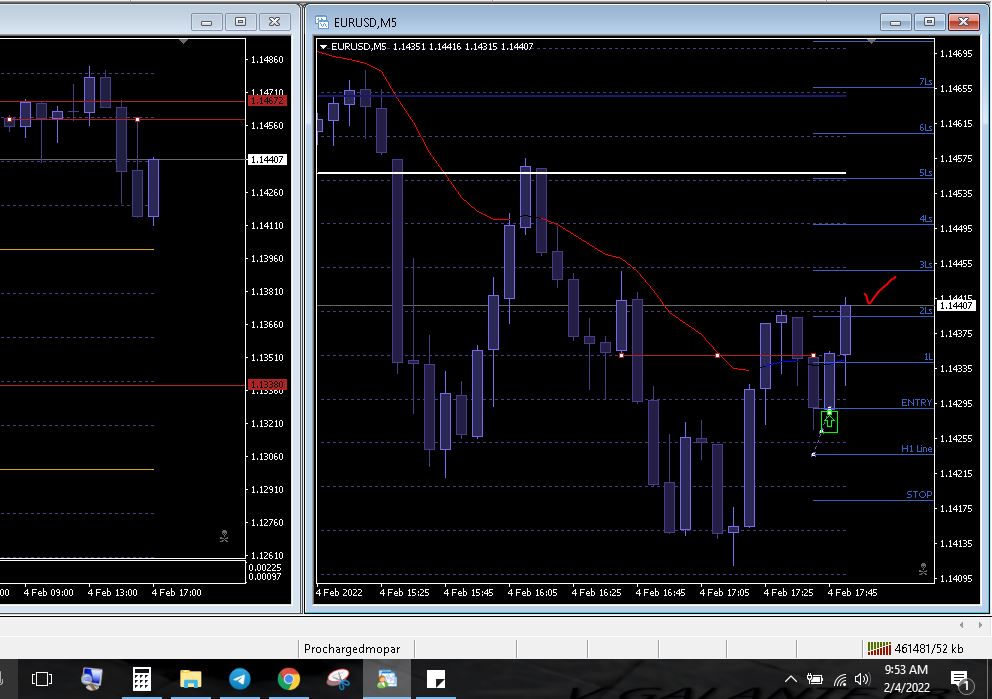Switch to the MetaTrader taskbar icon

tap(387, 679)
